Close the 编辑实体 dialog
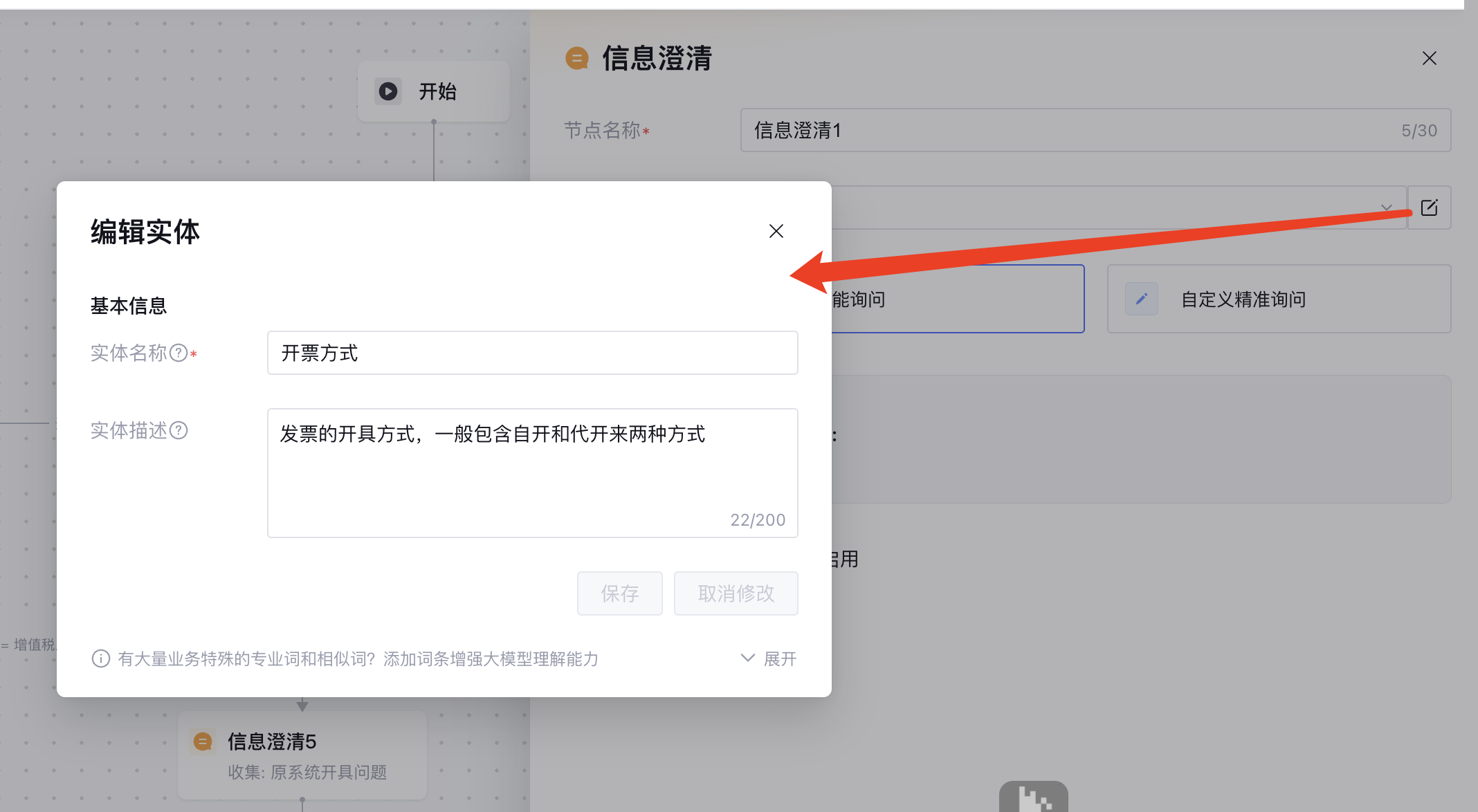1478x812 pixels. click(x=776, y=231)
